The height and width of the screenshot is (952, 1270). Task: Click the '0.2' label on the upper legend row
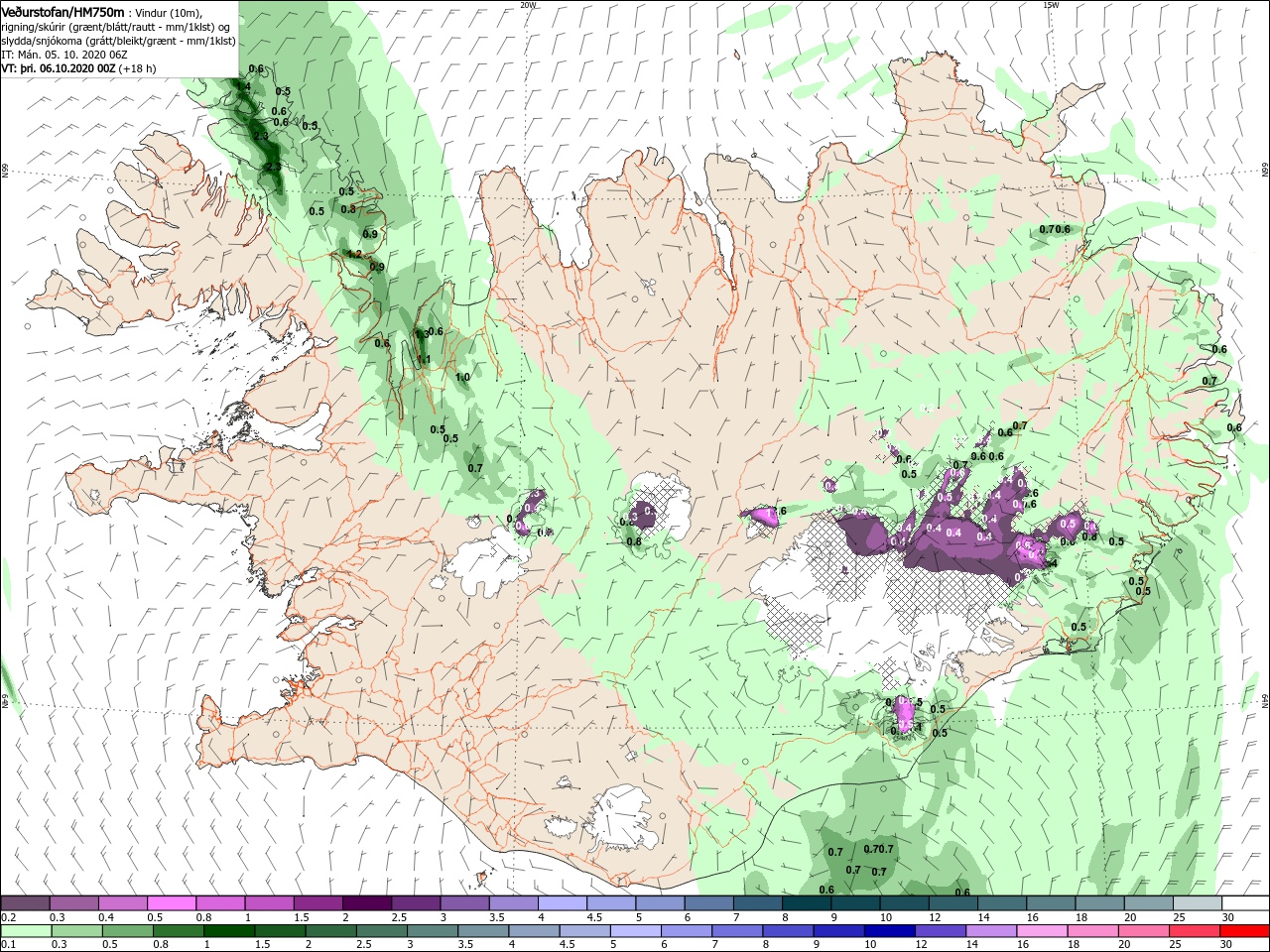tap(9, 917)
